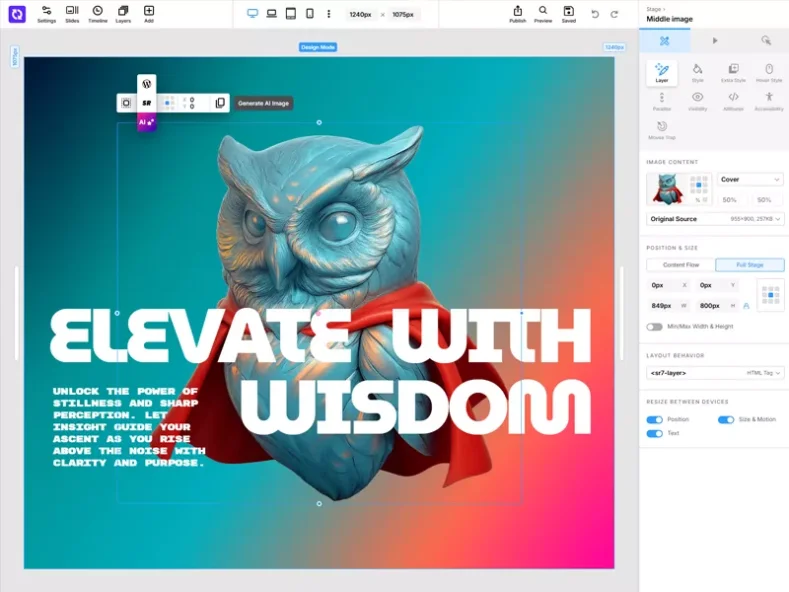Toggle the Min/Max Width & Height switch
The height and width of the screenshot is (592, 789).
point(654,326)
